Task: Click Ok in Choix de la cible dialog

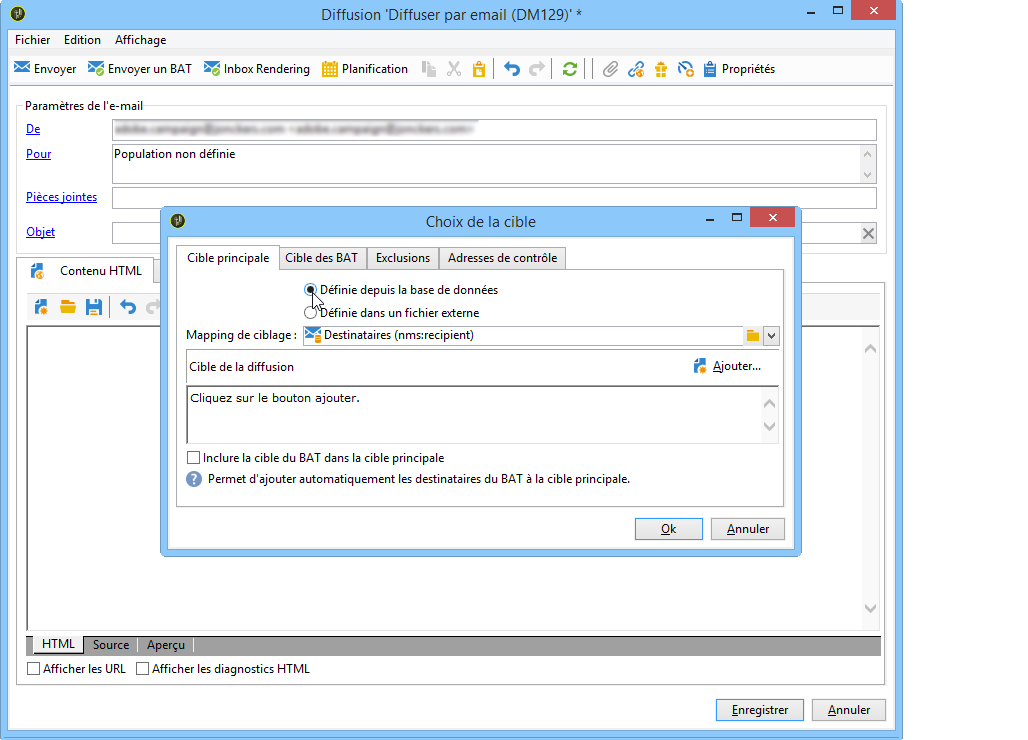Action: click(669, 529)
